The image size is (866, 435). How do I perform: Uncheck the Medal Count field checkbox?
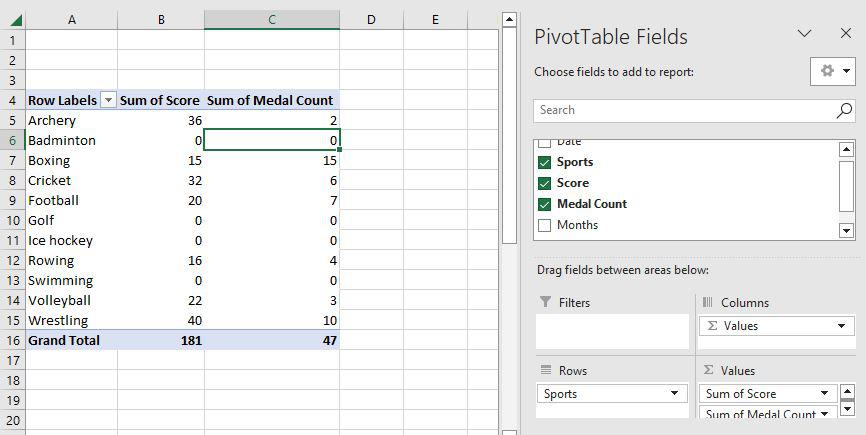point(544,204)
